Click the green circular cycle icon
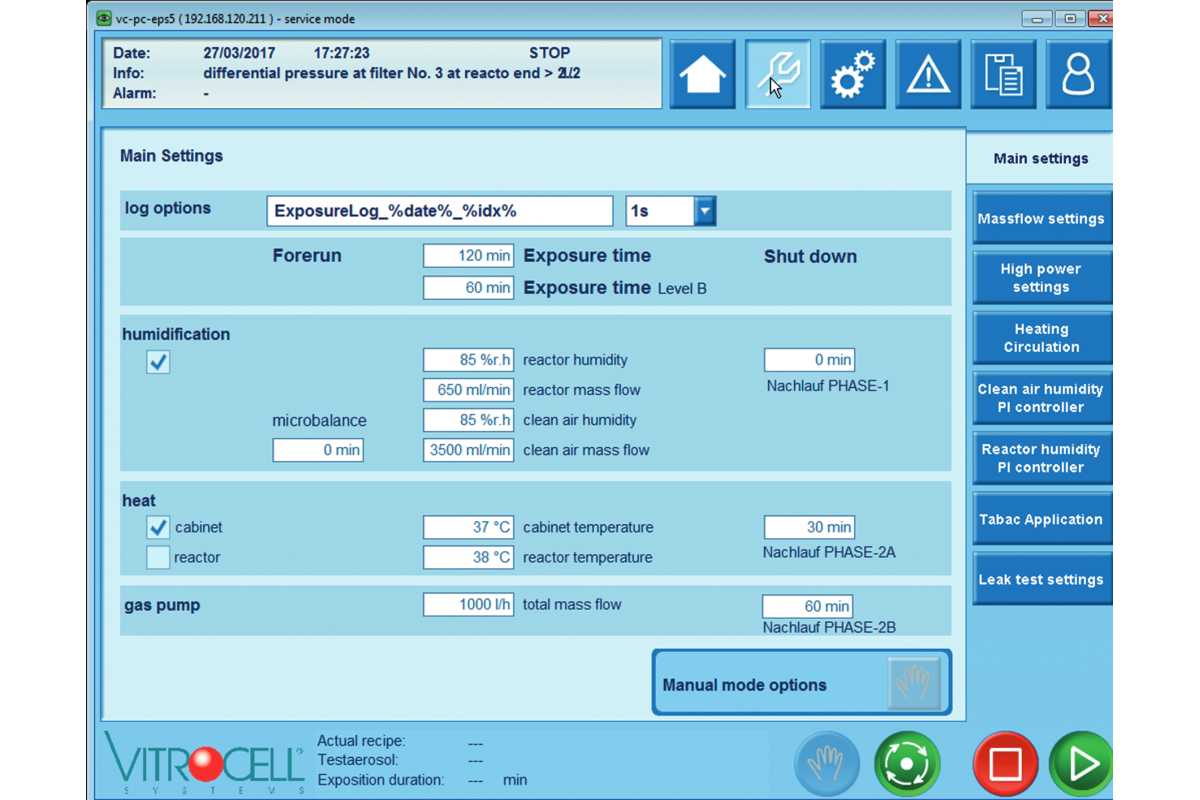 906,764
